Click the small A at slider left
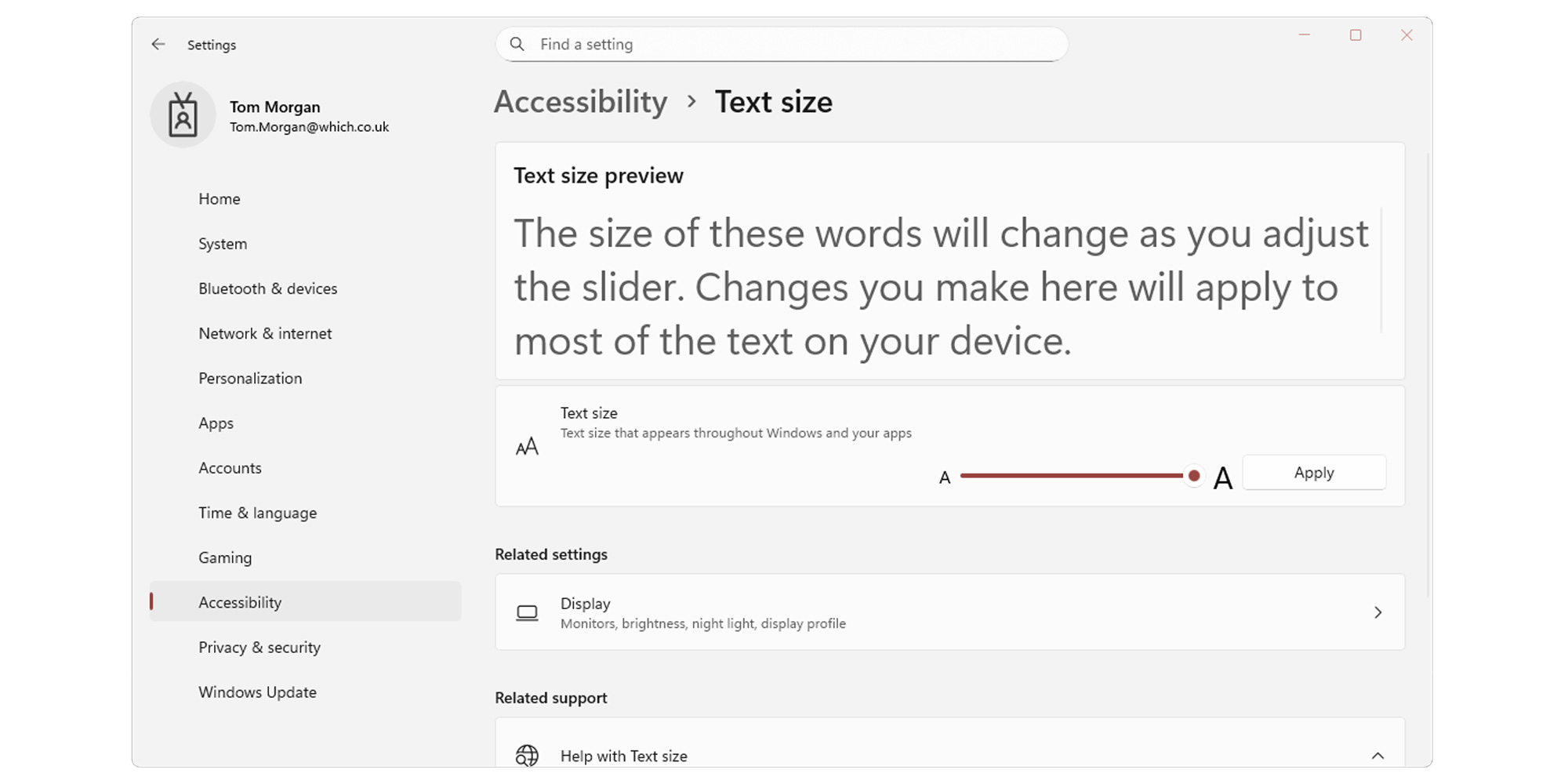1568x784 pixels. coord(945,476)
